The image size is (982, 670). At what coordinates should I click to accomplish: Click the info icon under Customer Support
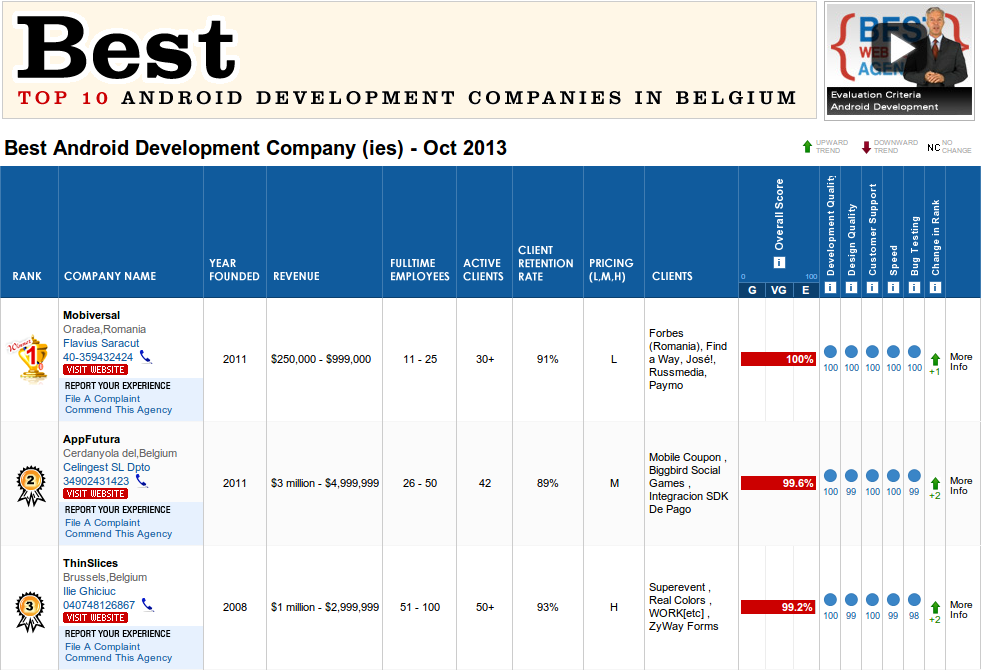(872, 288)
